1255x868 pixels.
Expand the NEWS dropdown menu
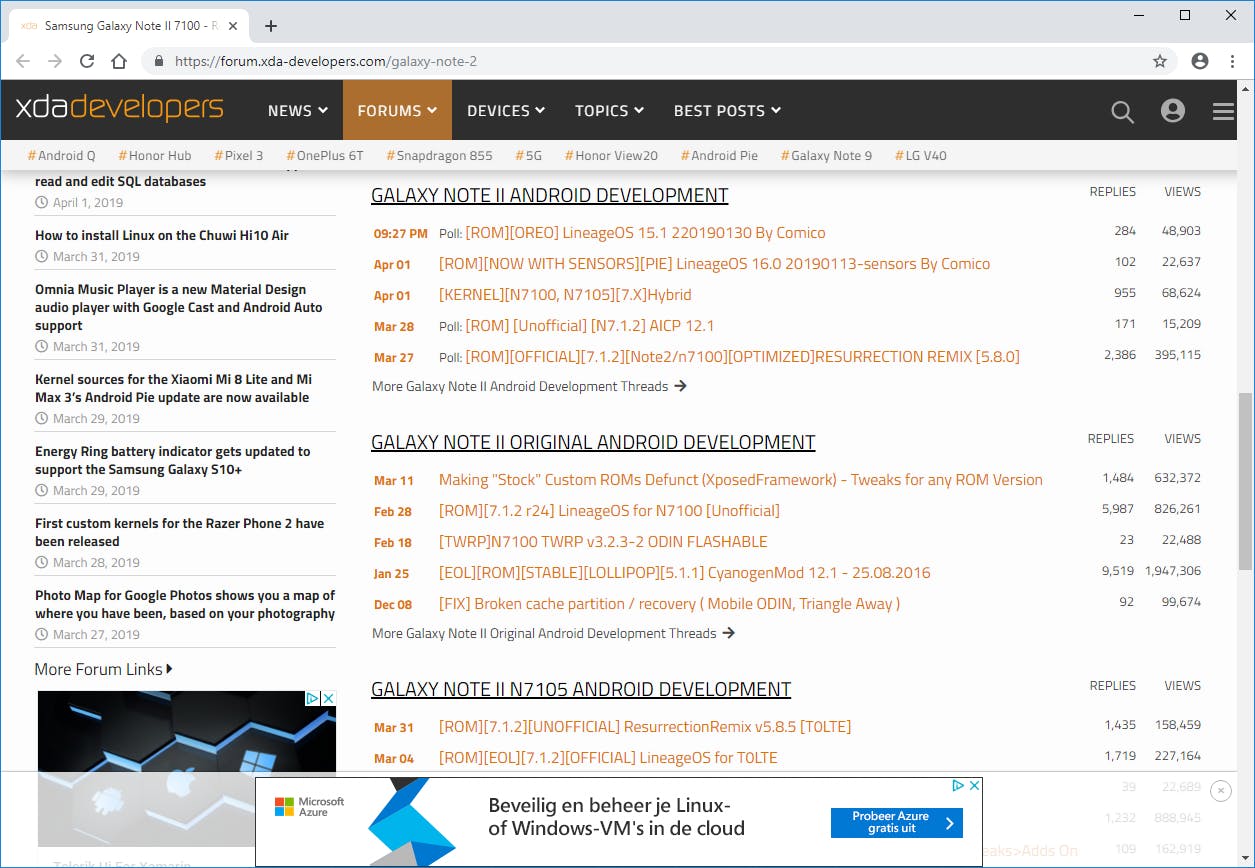tap(298, 111)
